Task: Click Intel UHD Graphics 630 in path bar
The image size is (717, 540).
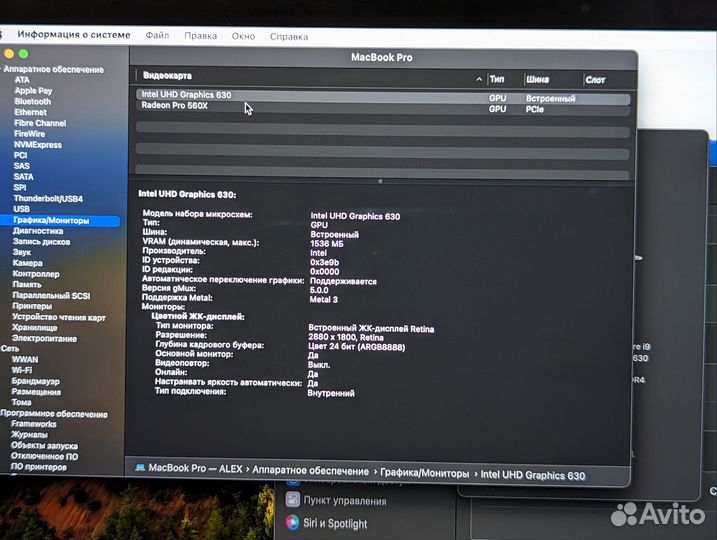Action: point(533,475)
